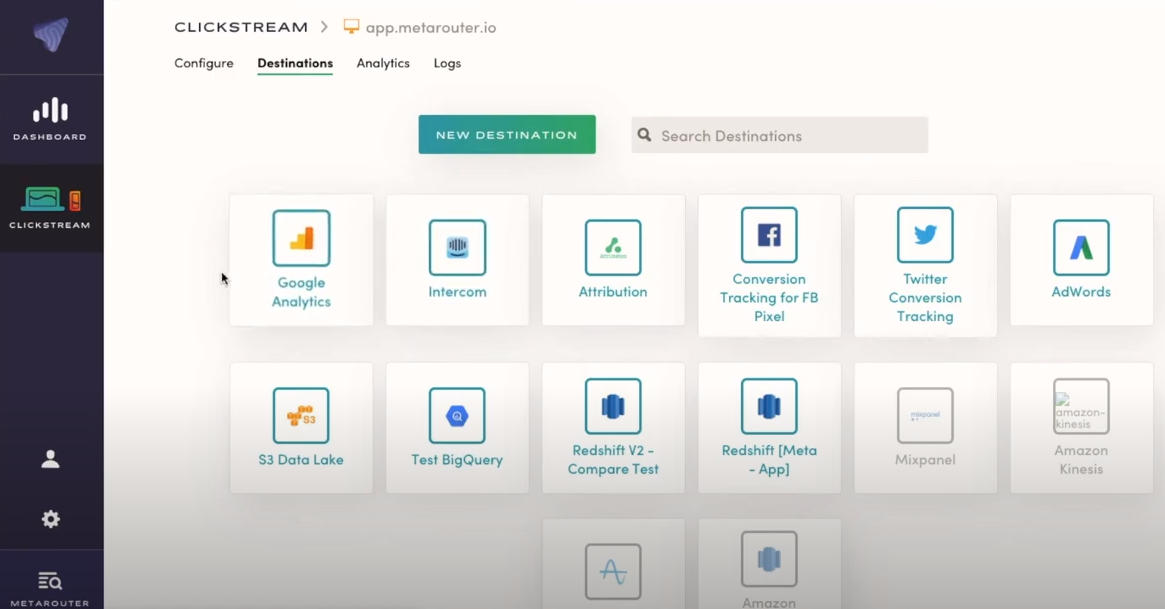Screen dimensions: 1165x609
Task: Open the Mixpanel destination
Action: point(925,427)
